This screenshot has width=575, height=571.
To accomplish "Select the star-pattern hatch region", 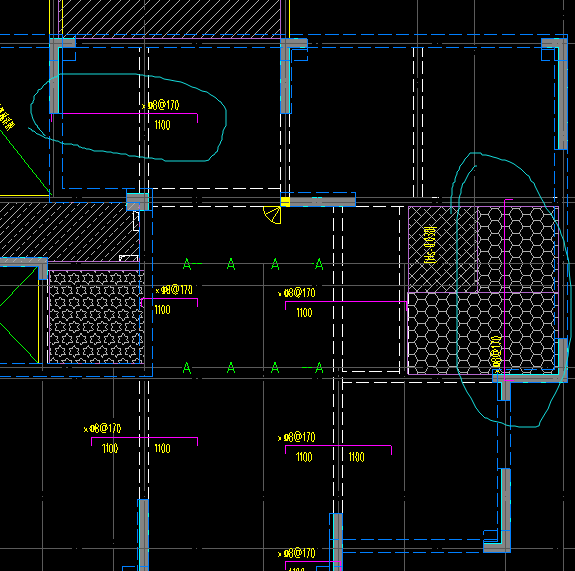I will click(95, 317).
